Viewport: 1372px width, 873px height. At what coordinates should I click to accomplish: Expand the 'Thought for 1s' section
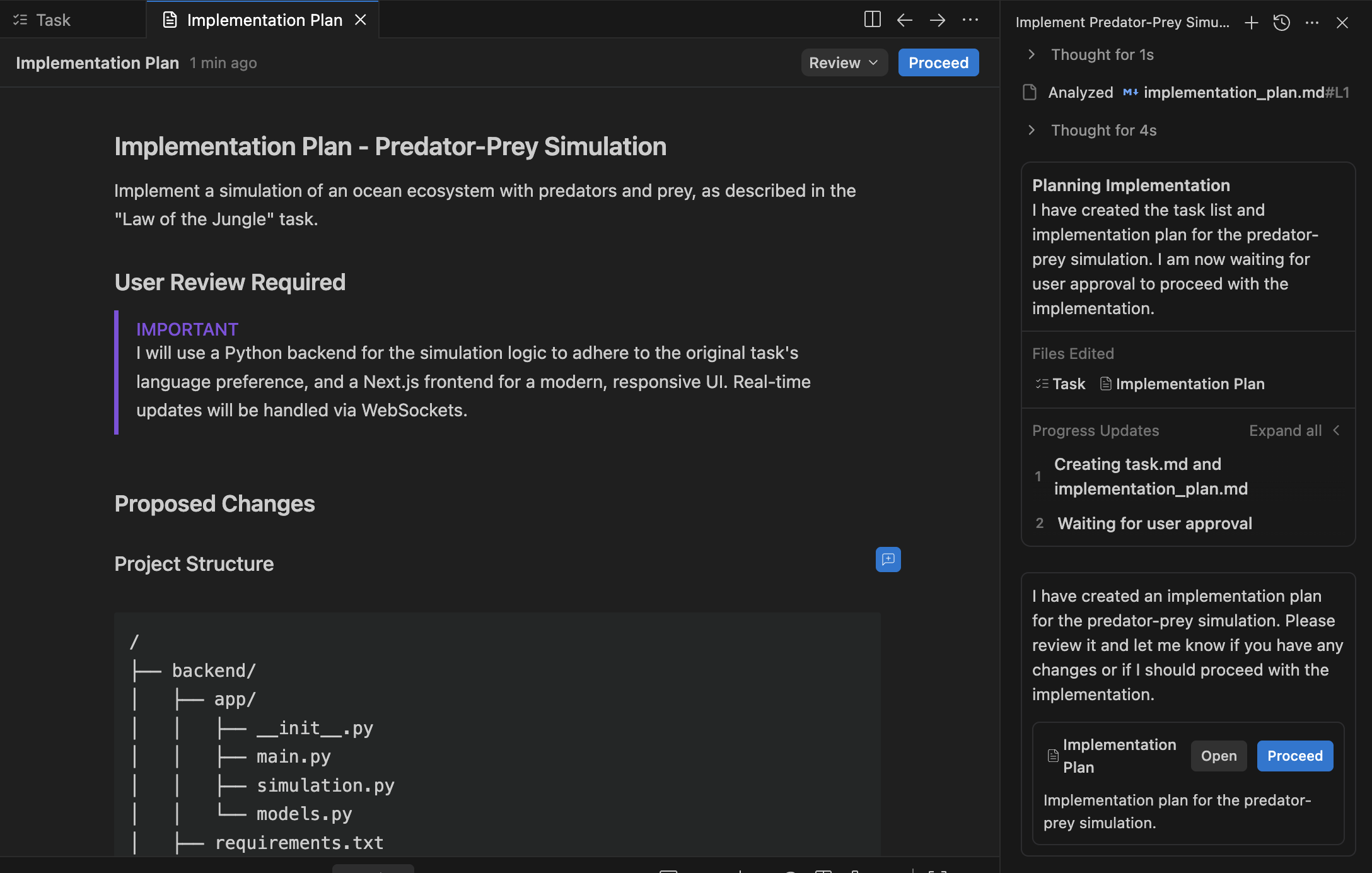tap(1102, 55)
